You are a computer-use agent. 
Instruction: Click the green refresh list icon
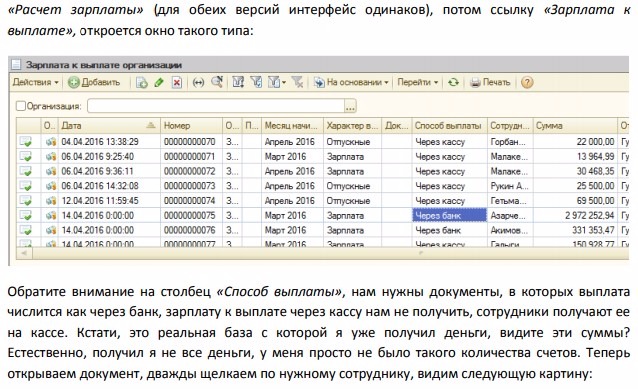453,83
